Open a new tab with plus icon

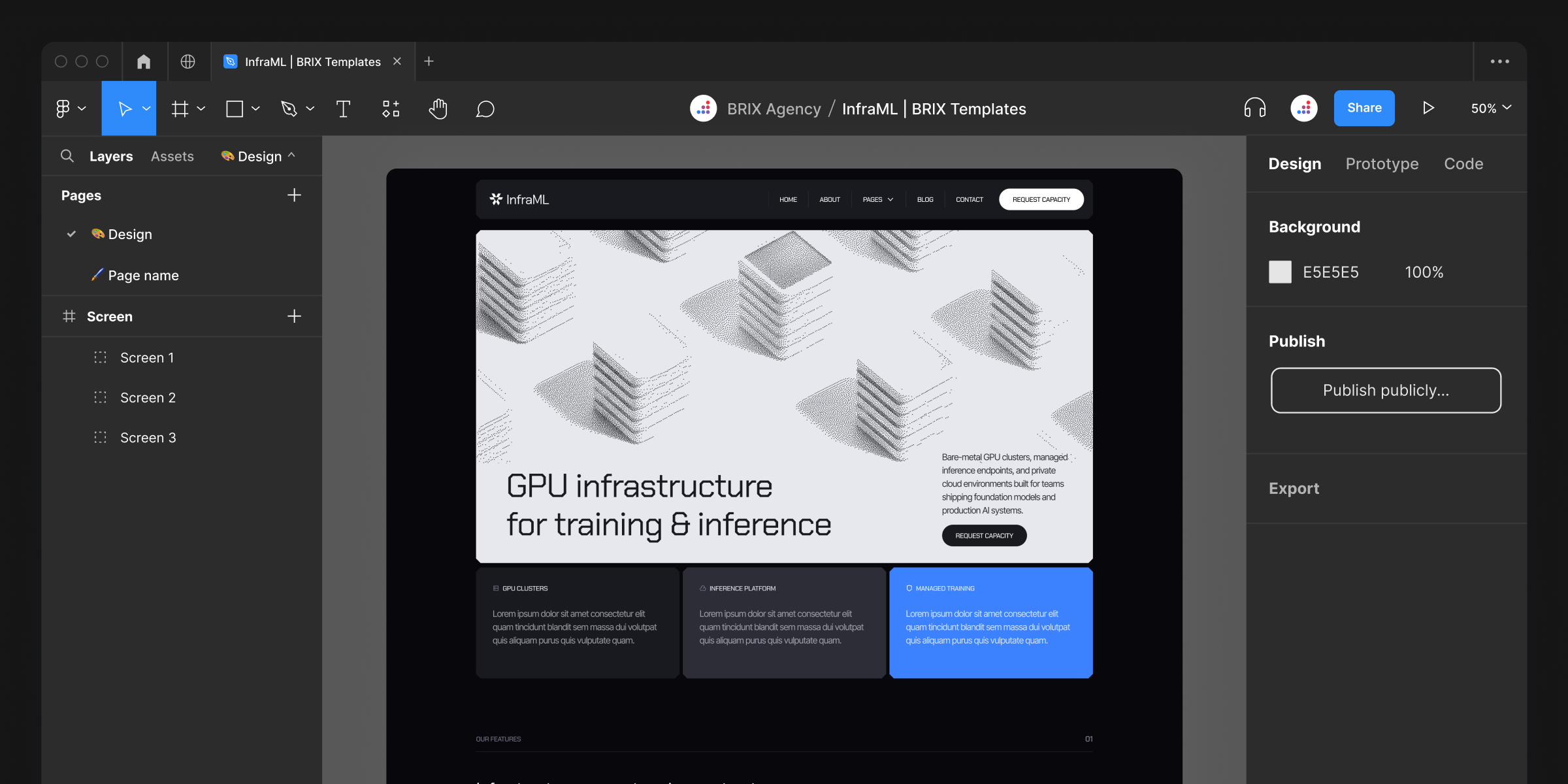click(x=429, y=61)
